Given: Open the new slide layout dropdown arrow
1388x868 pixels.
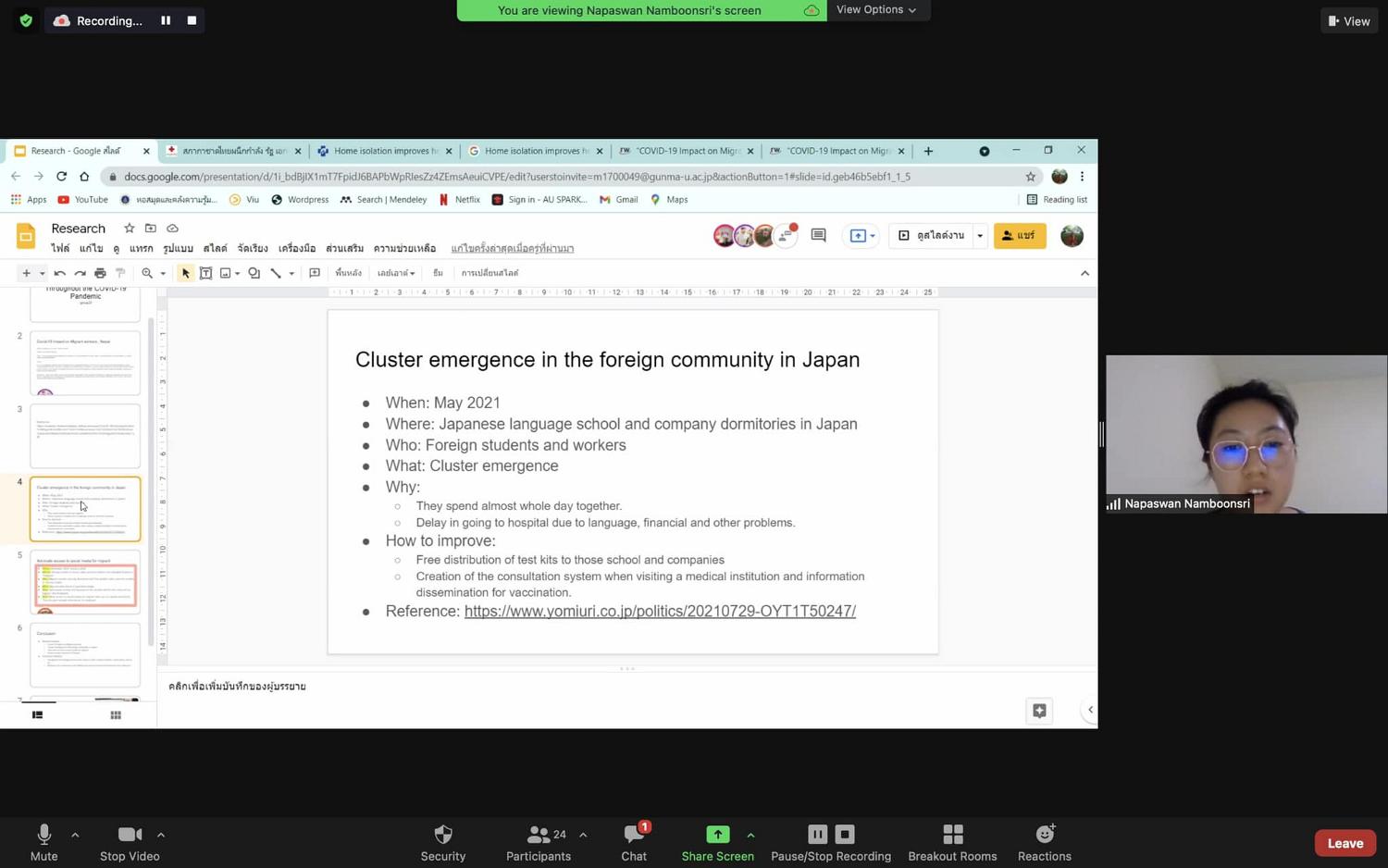Looking at the screenshot, I should pos(42,273).
